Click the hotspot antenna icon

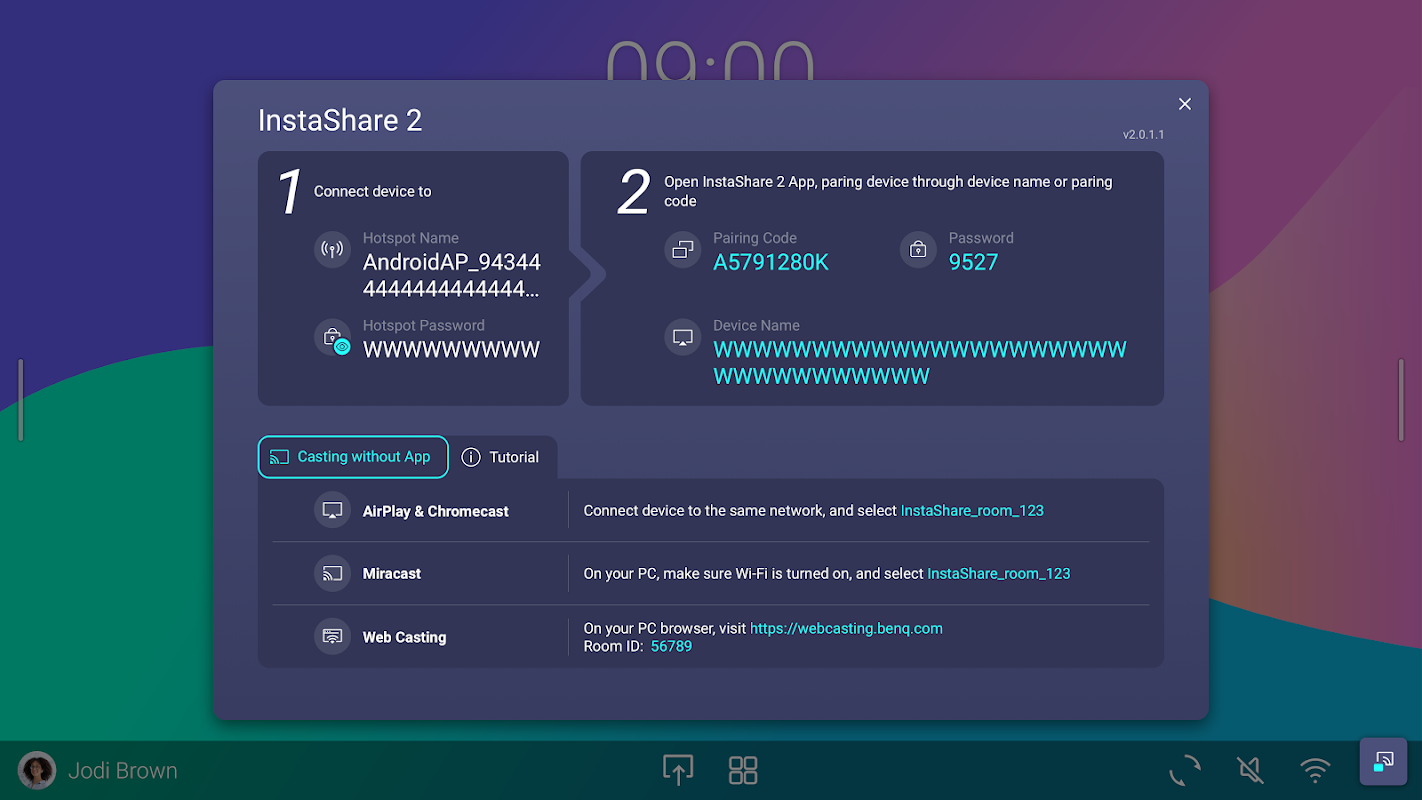coord(332,250)
